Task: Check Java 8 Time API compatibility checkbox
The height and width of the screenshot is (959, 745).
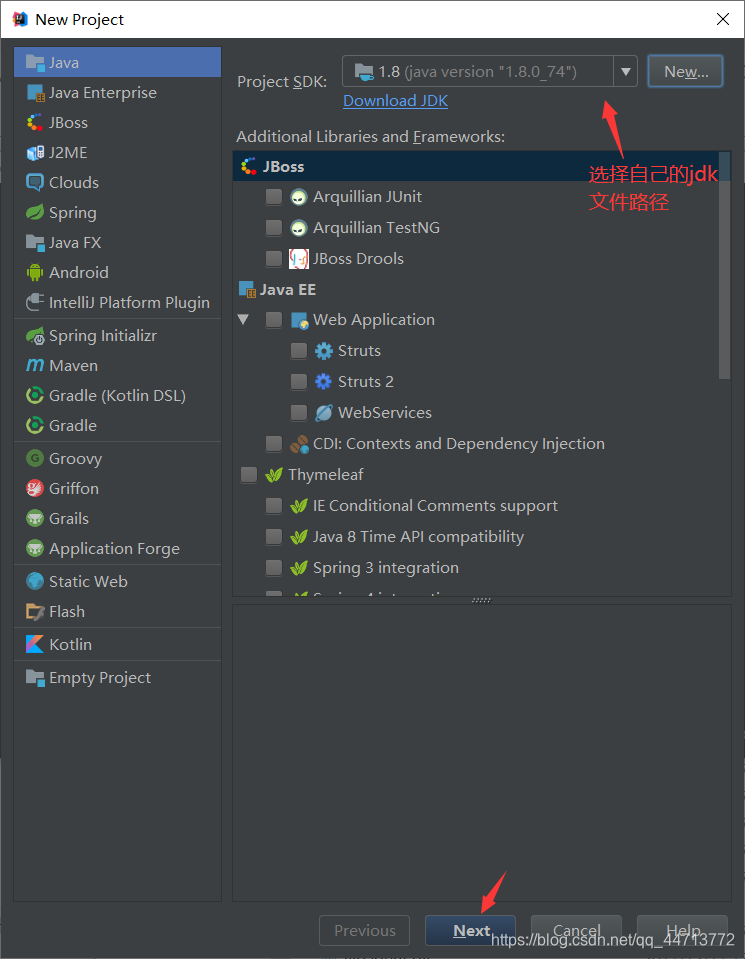Action: pyautogui.click(x=273, y=537)
